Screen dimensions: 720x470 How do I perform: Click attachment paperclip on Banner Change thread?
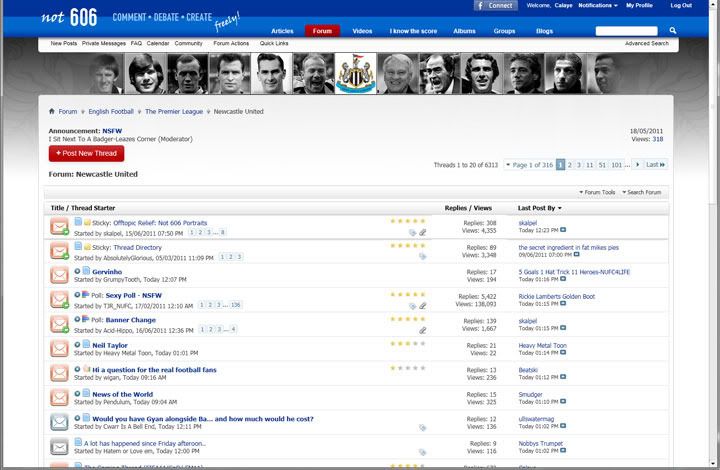(422, 330)
